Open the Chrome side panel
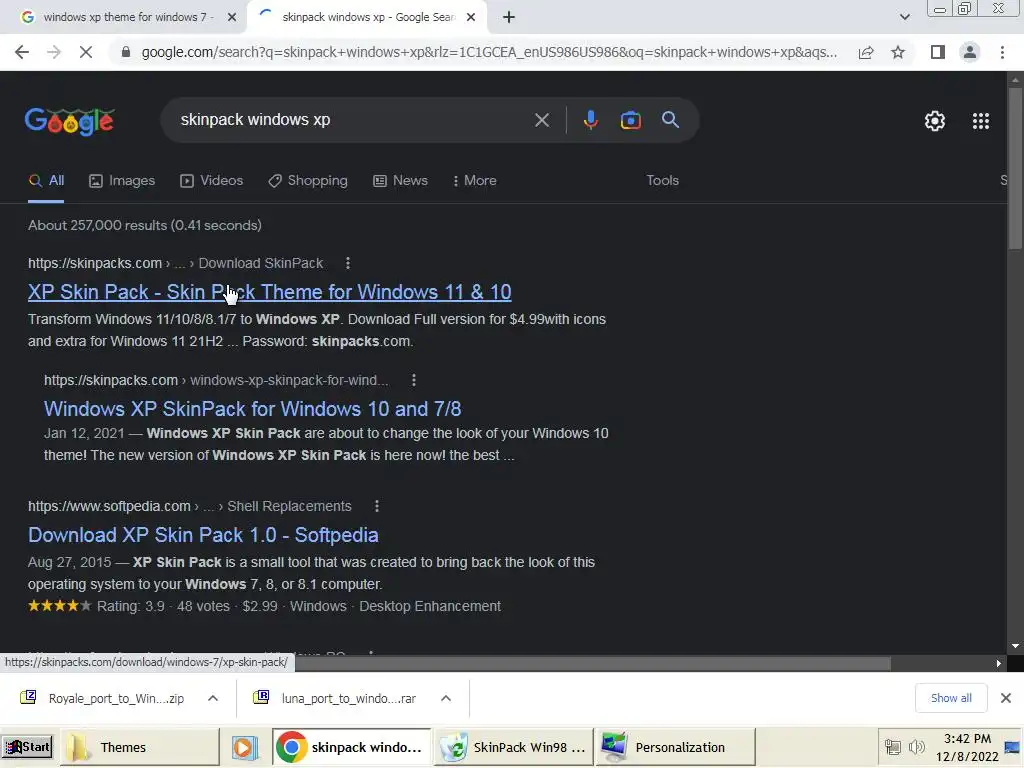Screen dimensions: 1024x768 [x=938, y=52]
